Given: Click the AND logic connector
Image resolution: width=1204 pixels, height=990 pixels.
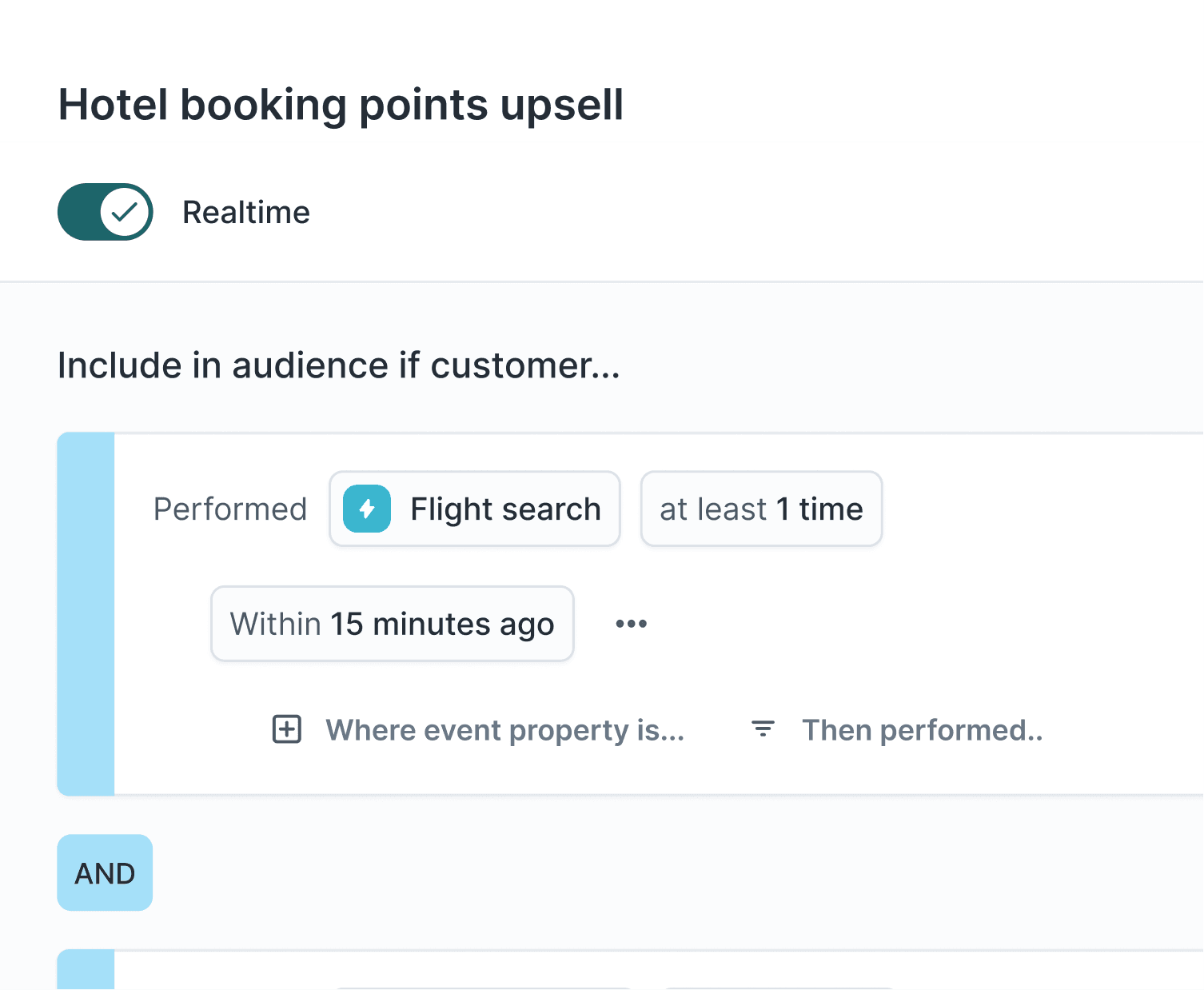Looking at the screenshot, I should tap(105, 872).
